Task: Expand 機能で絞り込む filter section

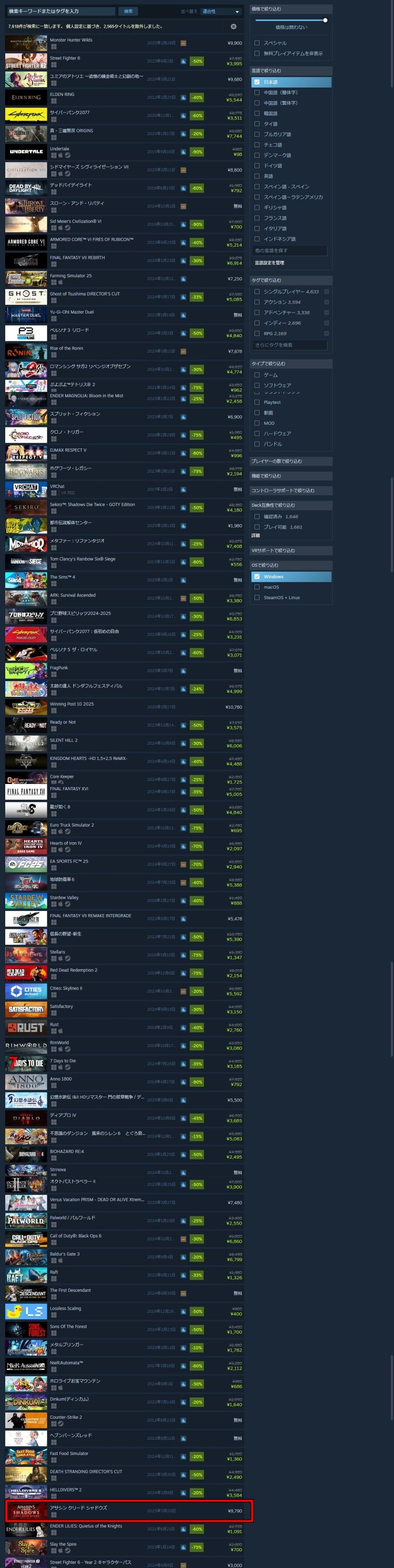Action: tap(291, 476)
